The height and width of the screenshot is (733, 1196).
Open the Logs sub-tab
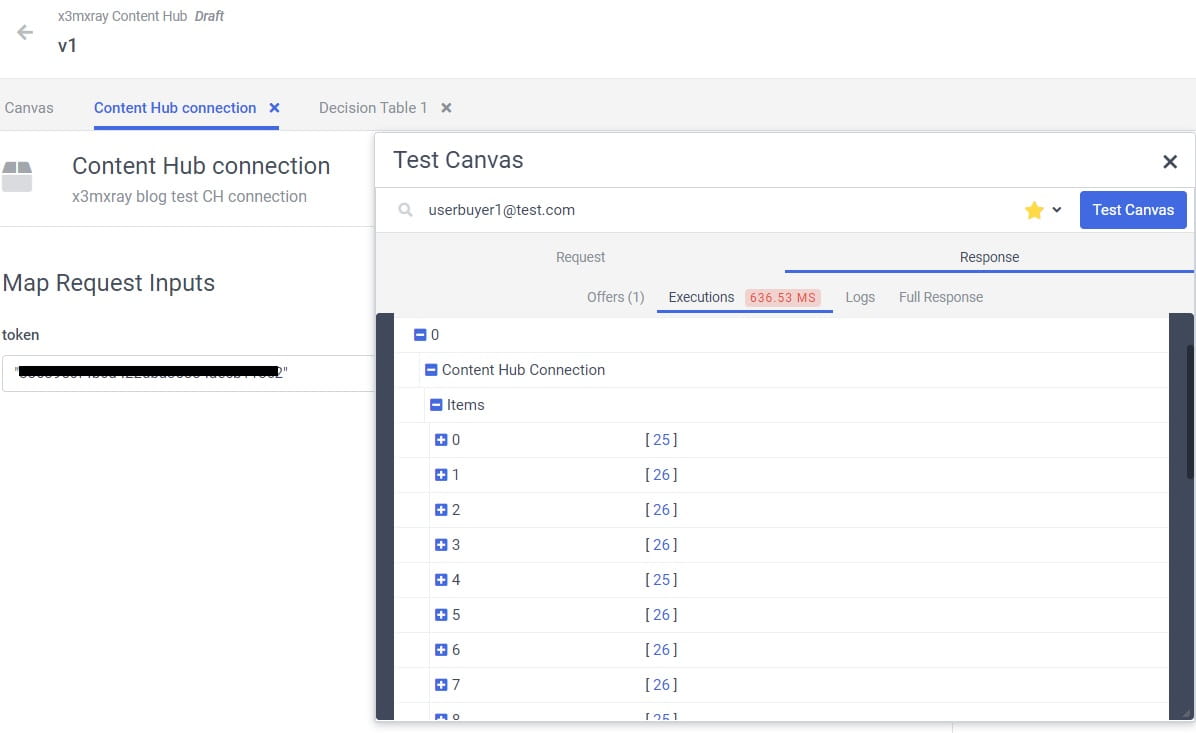[860, 297]
